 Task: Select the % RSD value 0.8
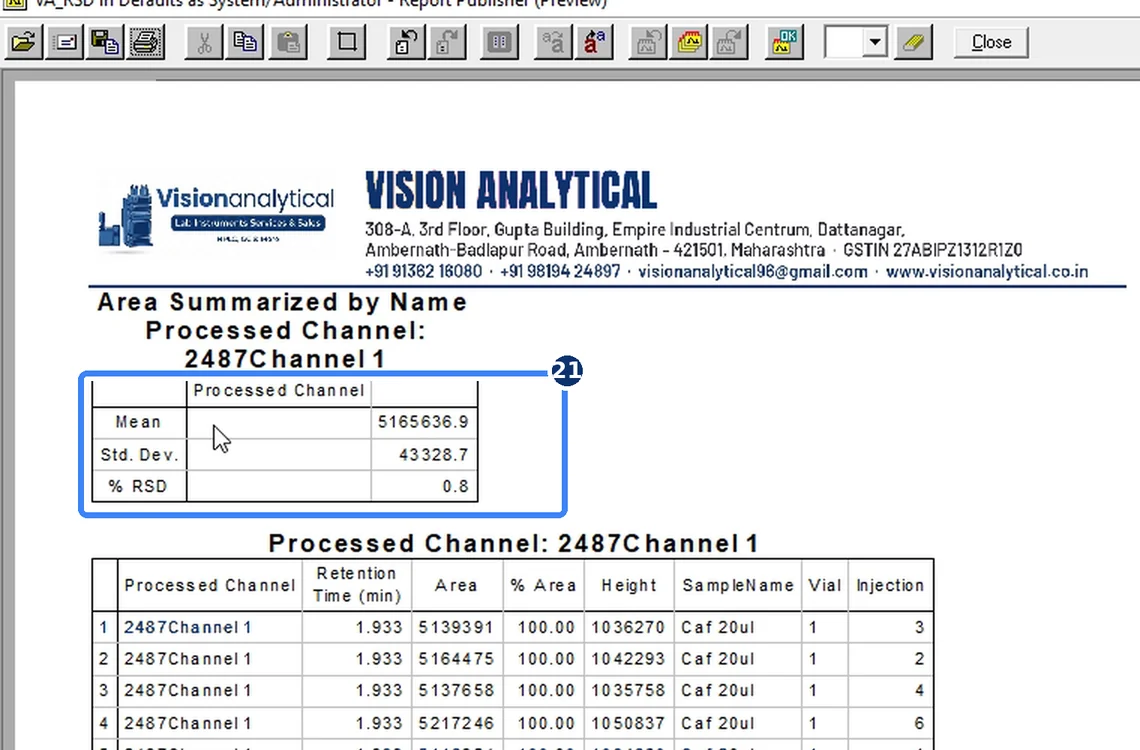(x=456, y=486)
